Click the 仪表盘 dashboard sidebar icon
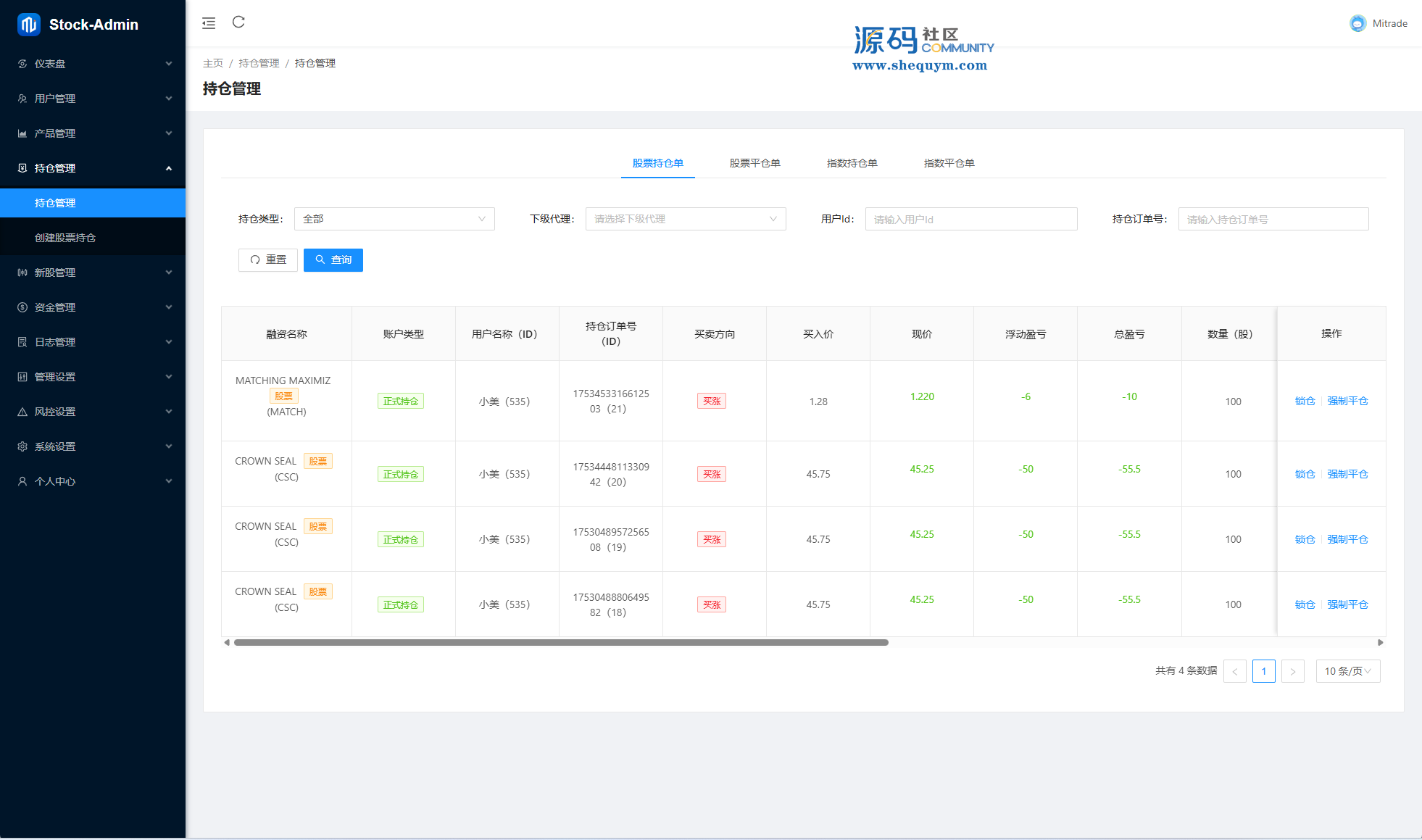The width and height of the screenshot is (1422, 840). click(22, 64)
